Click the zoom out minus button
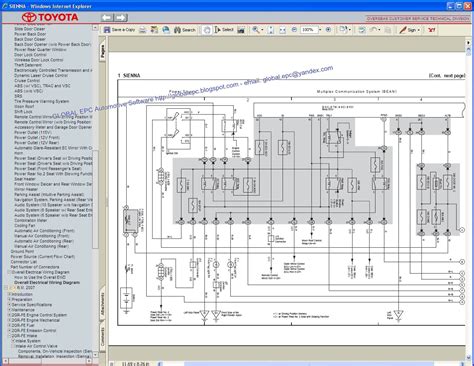The image size is (474, 366). point(294,30)
